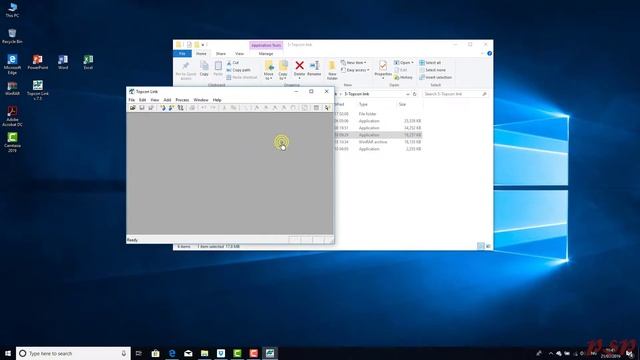The image size is (640, 360).
Task: Click the last toolbar icon in Topcon Link
Action: pyautogui.click(x=327, y=108)
